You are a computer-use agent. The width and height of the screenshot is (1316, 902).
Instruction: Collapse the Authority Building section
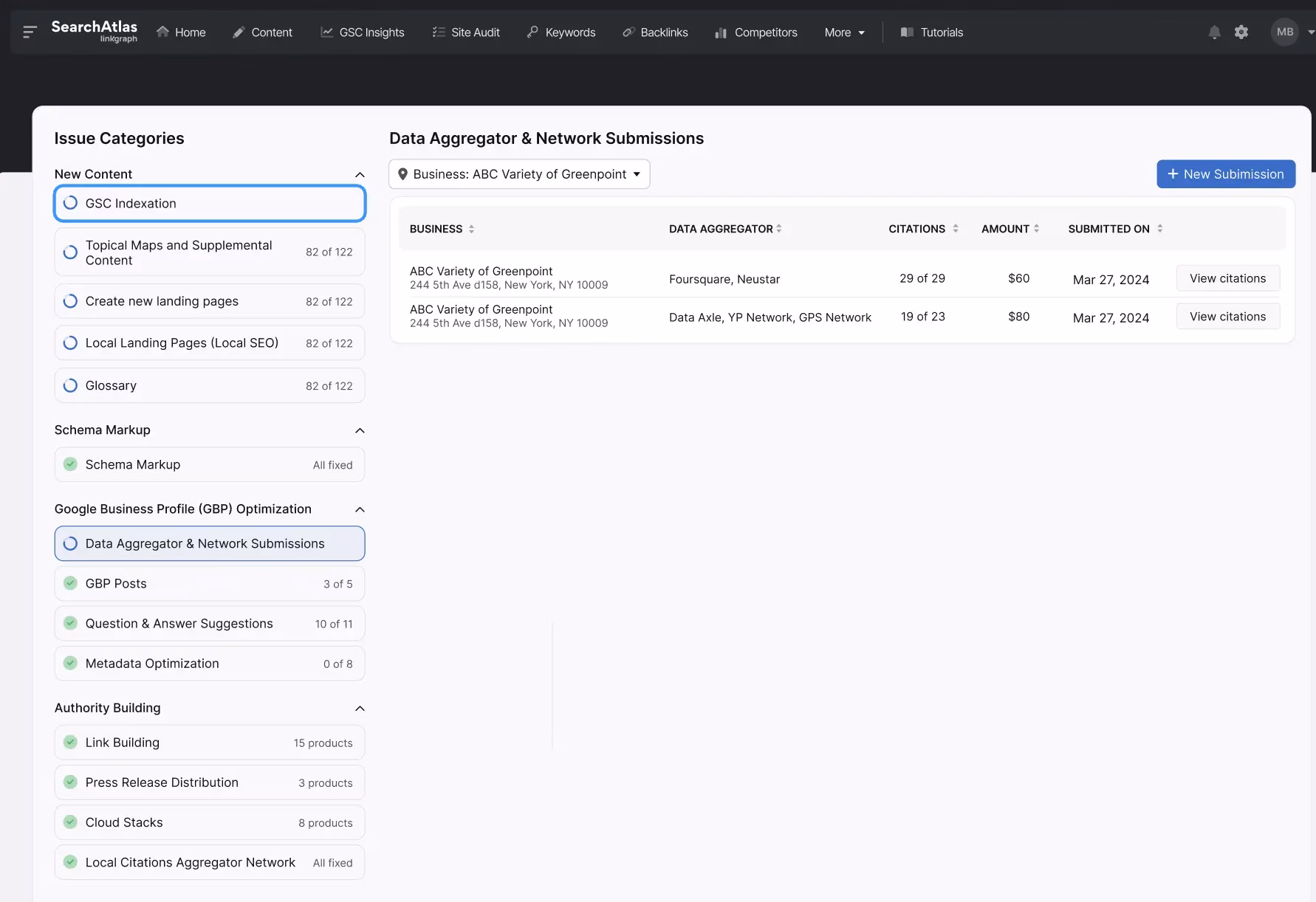coord(360,708)
